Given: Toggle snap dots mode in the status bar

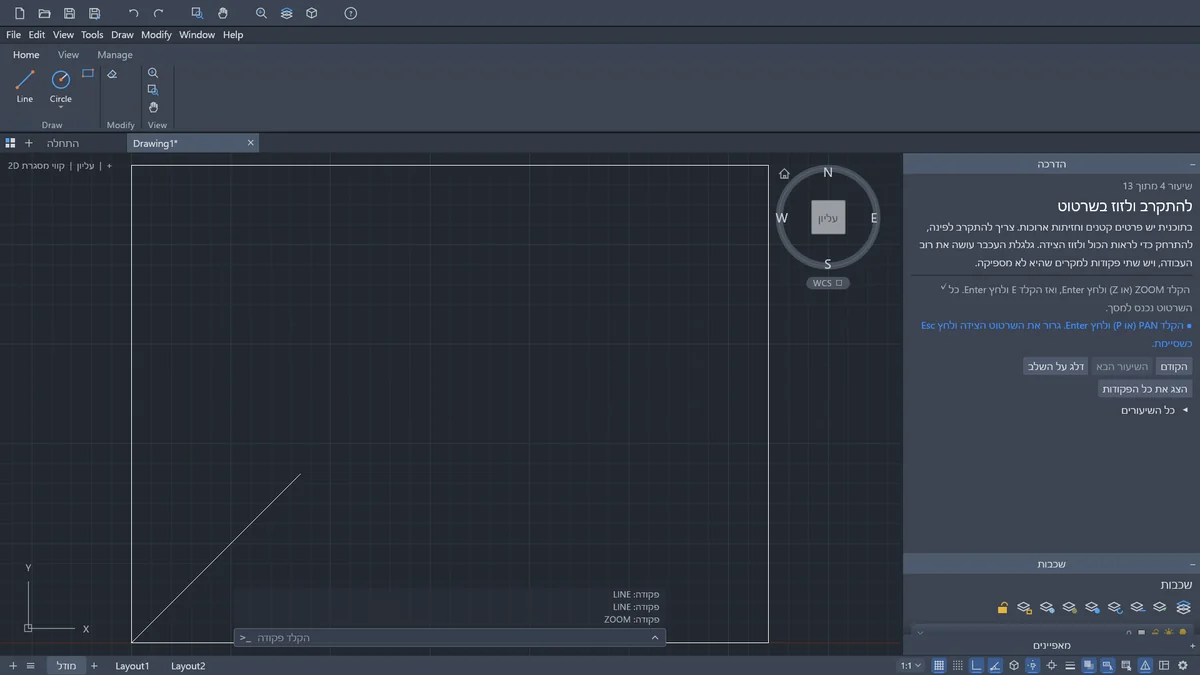Looking at the screenshot, I should pos(958,666).
